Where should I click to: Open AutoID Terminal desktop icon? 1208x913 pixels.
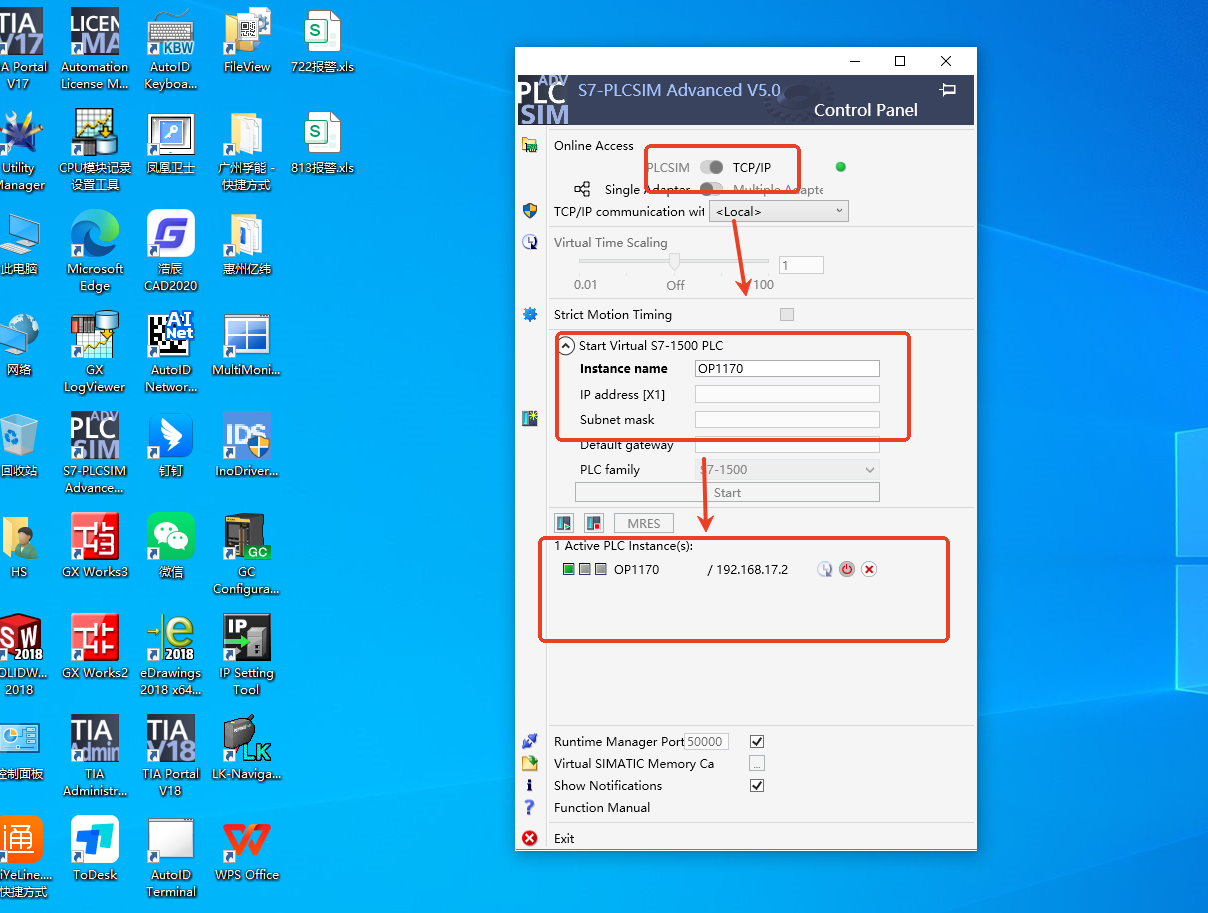pyautogui.click(x=171, y=856)
